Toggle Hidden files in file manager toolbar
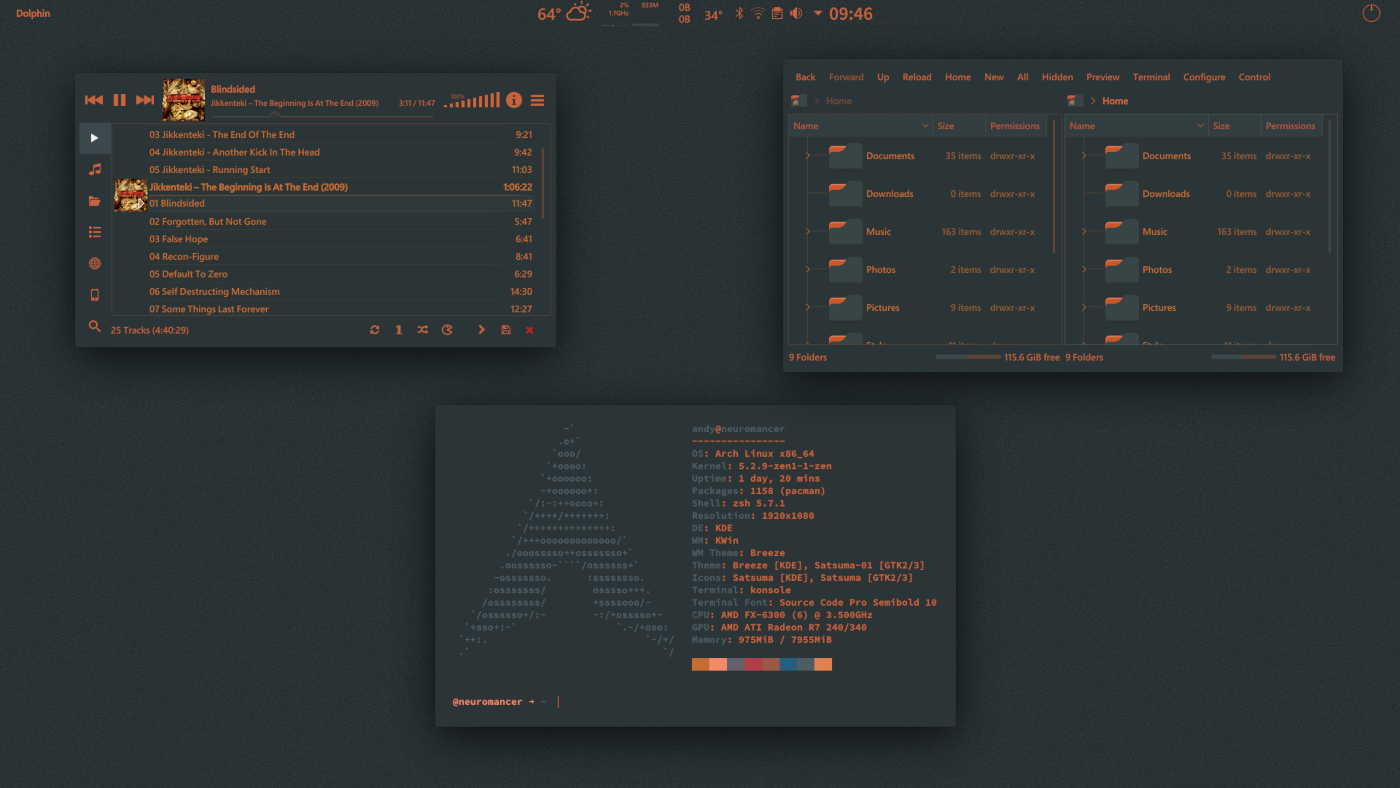This screenshot has width=1400, height=788. [1057, 77]
